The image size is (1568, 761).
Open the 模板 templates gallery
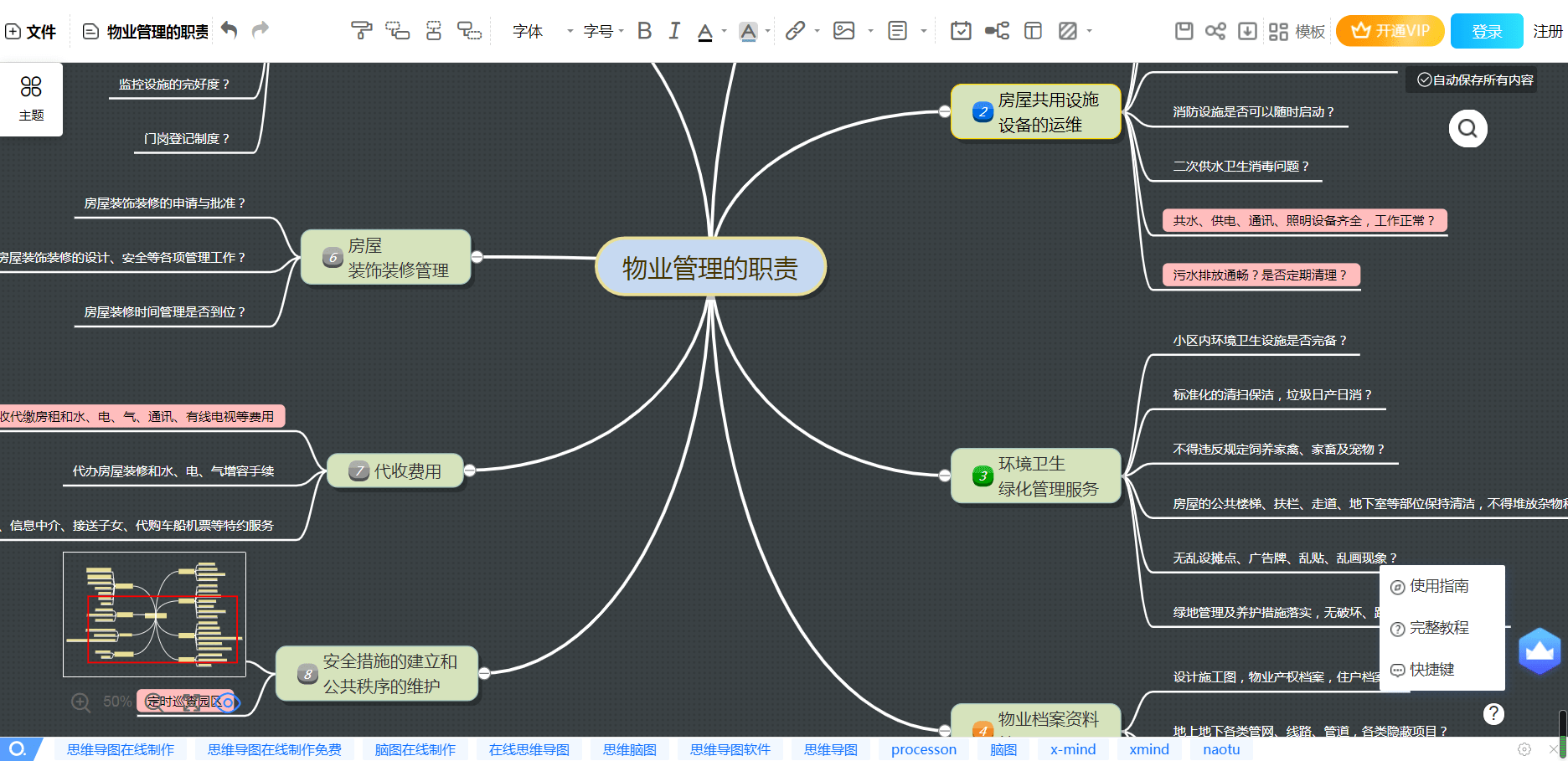click(x=1297, y=31)
